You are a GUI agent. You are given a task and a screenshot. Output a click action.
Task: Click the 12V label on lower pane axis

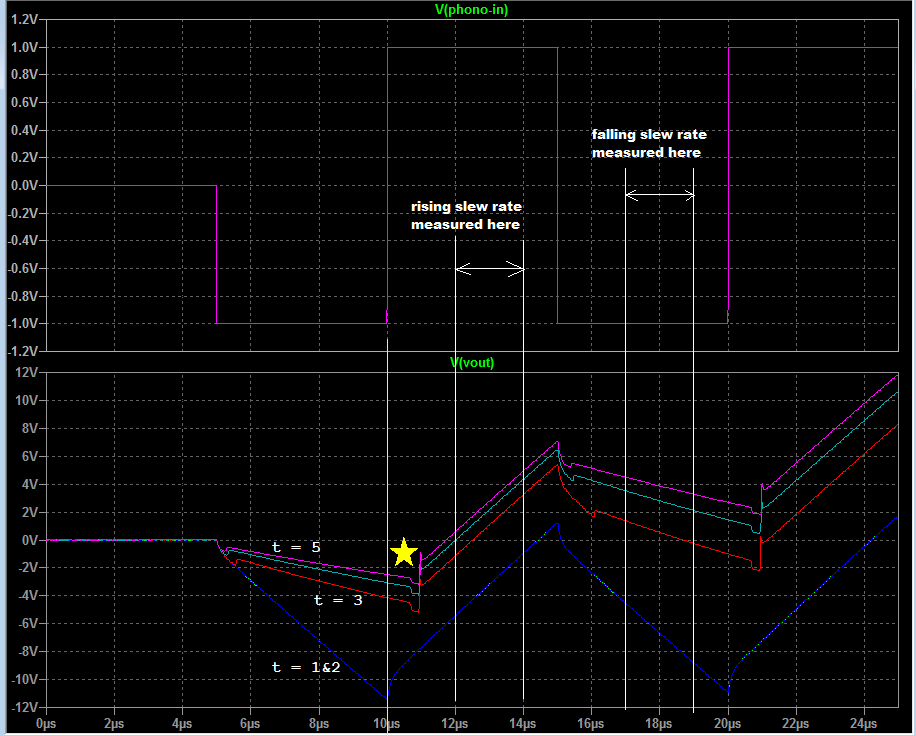27,373
